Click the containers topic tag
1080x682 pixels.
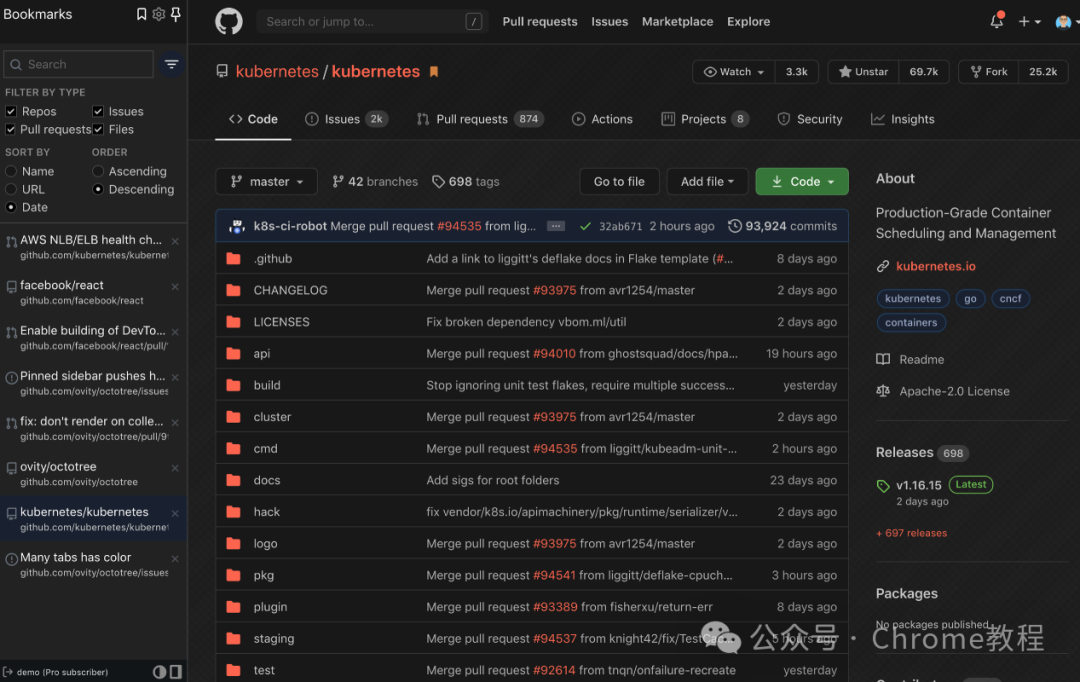911,322
